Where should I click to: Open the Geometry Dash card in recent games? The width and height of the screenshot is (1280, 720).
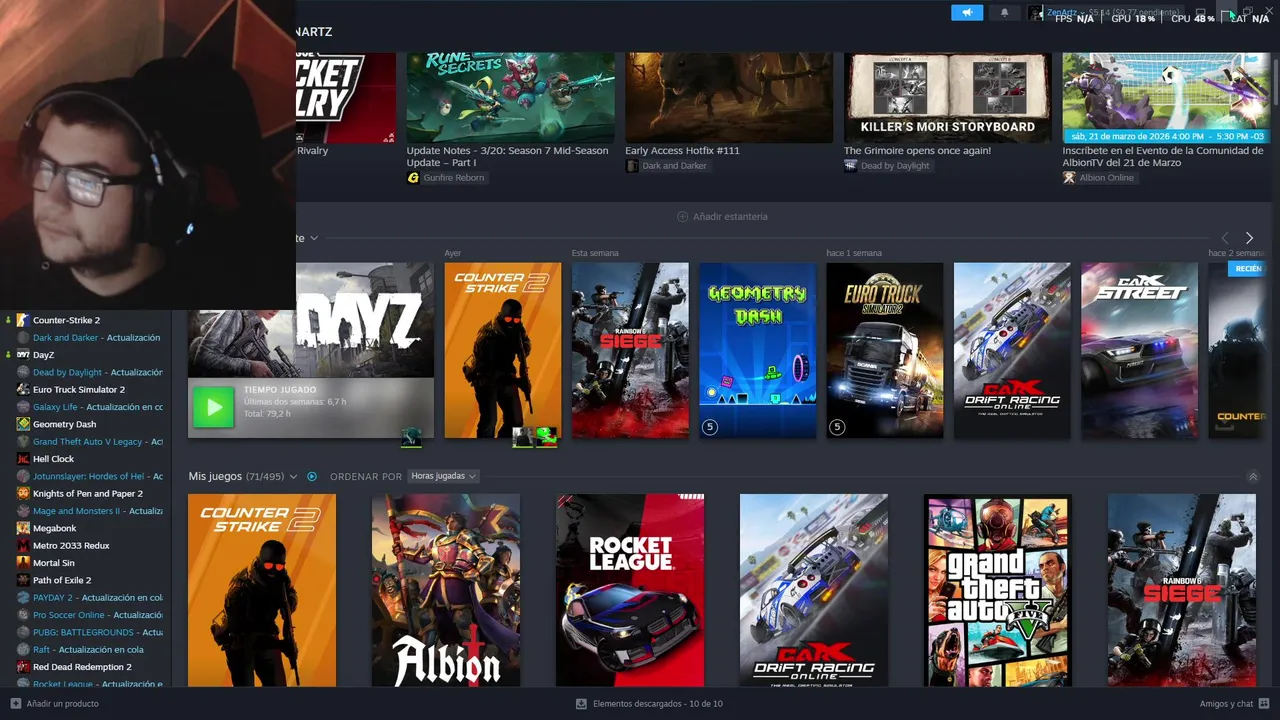click(757, 350)
